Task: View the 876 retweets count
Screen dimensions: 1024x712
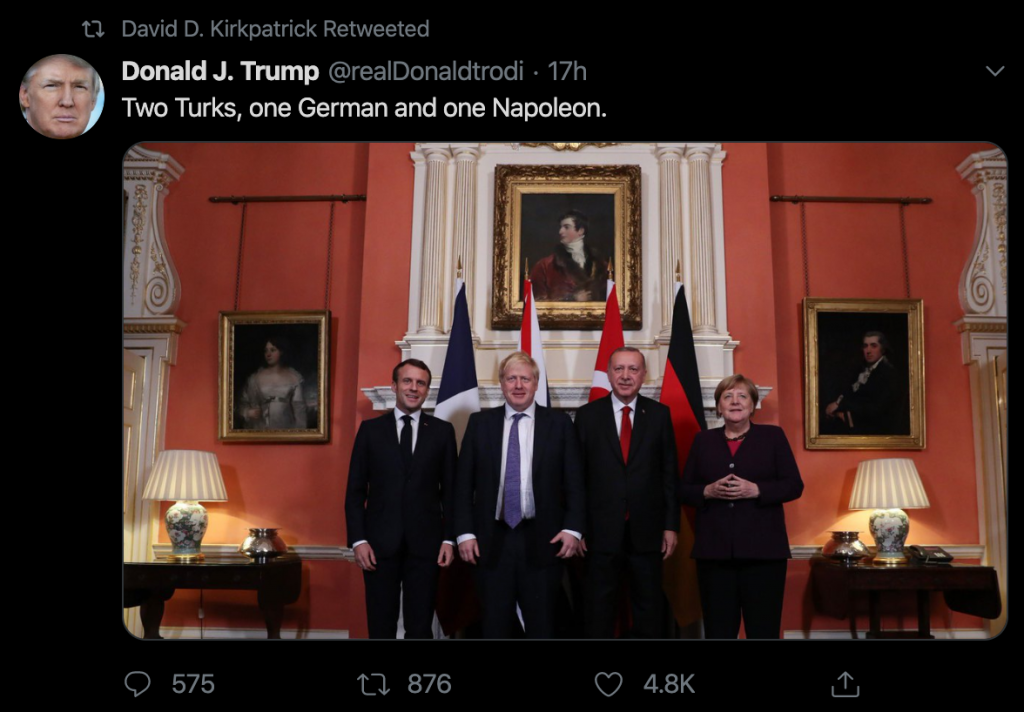Action: 429,684
